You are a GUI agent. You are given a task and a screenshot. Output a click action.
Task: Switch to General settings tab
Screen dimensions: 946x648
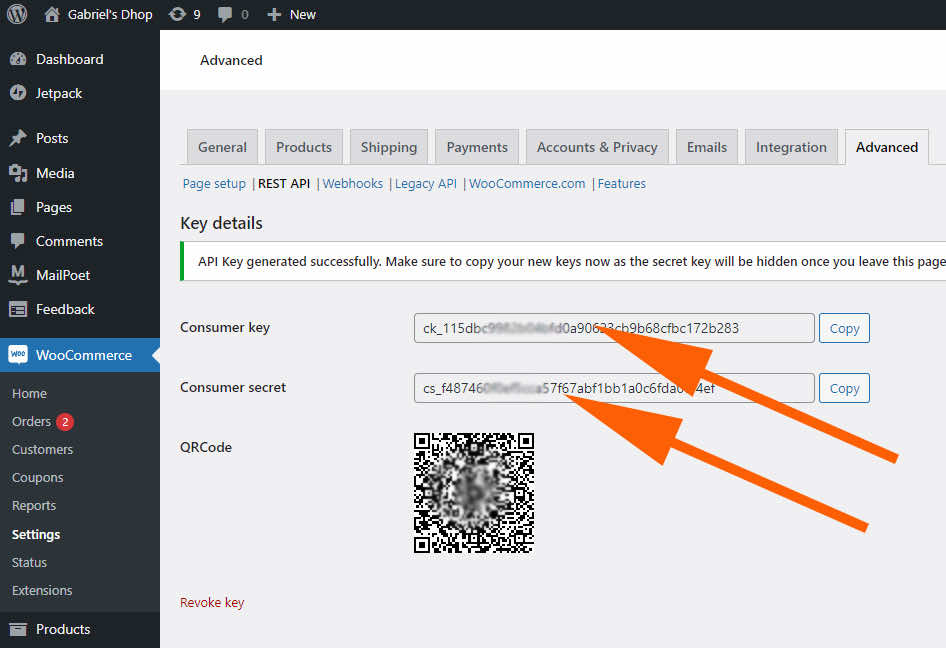point(222,147)
